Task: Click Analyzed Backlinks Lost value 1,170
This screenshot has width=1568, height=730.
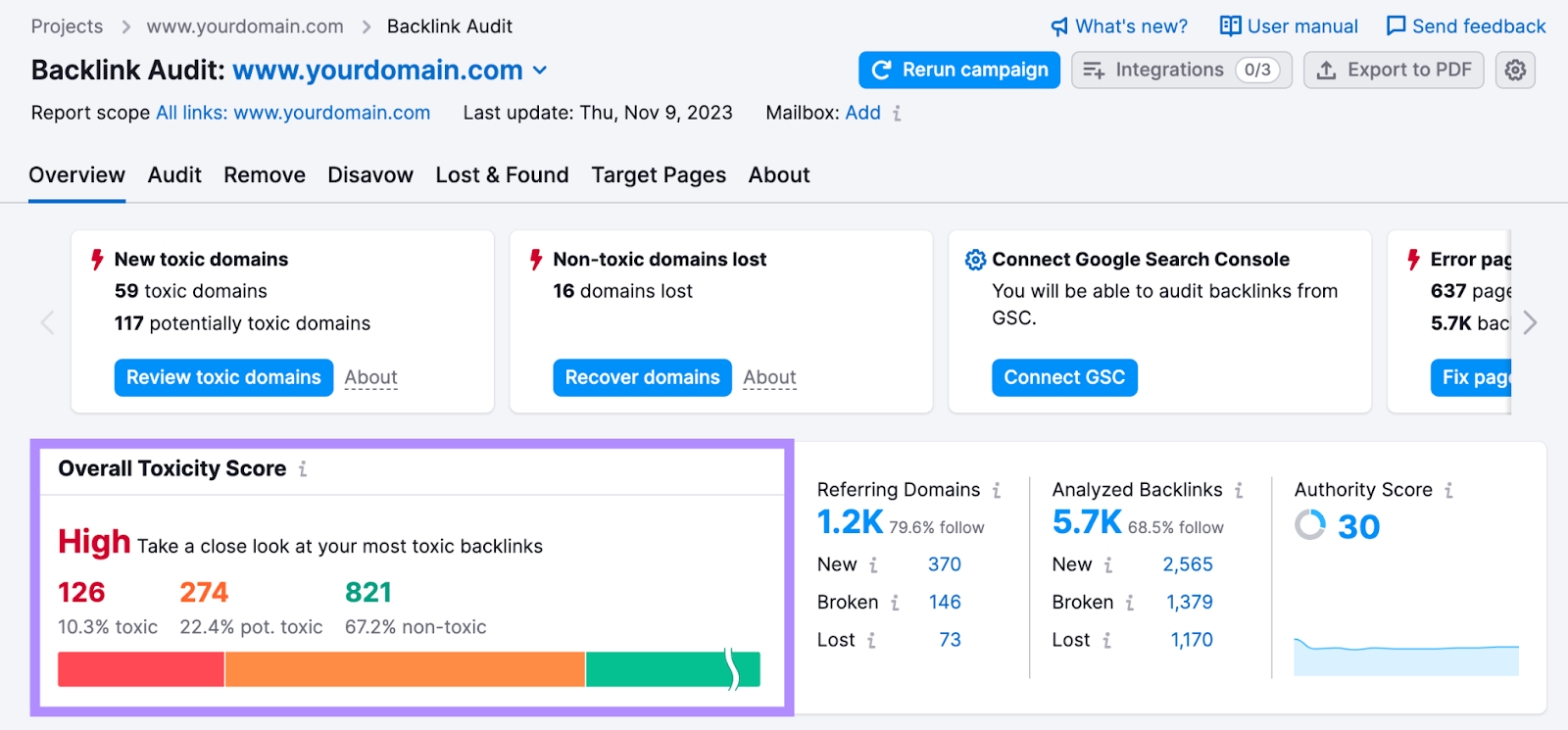Action: 1192,640
